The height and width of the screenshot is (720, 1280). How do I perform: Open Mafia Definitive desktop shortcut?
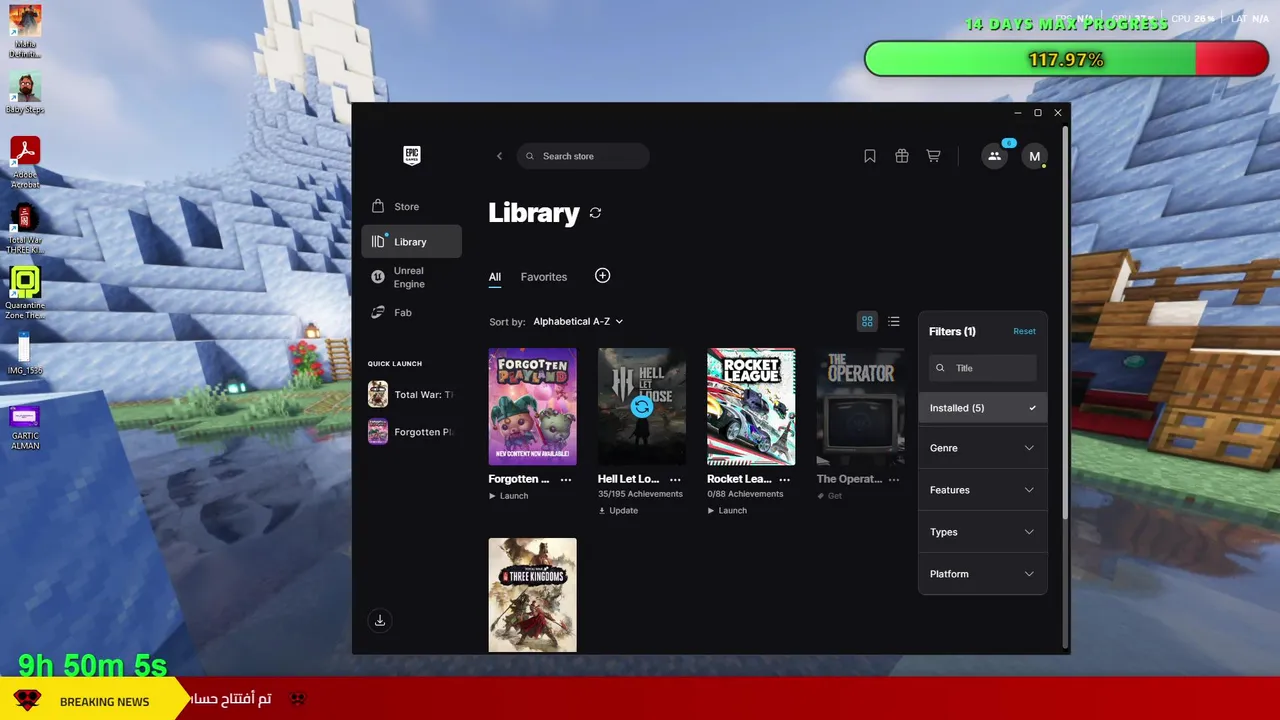coord(25,32)
